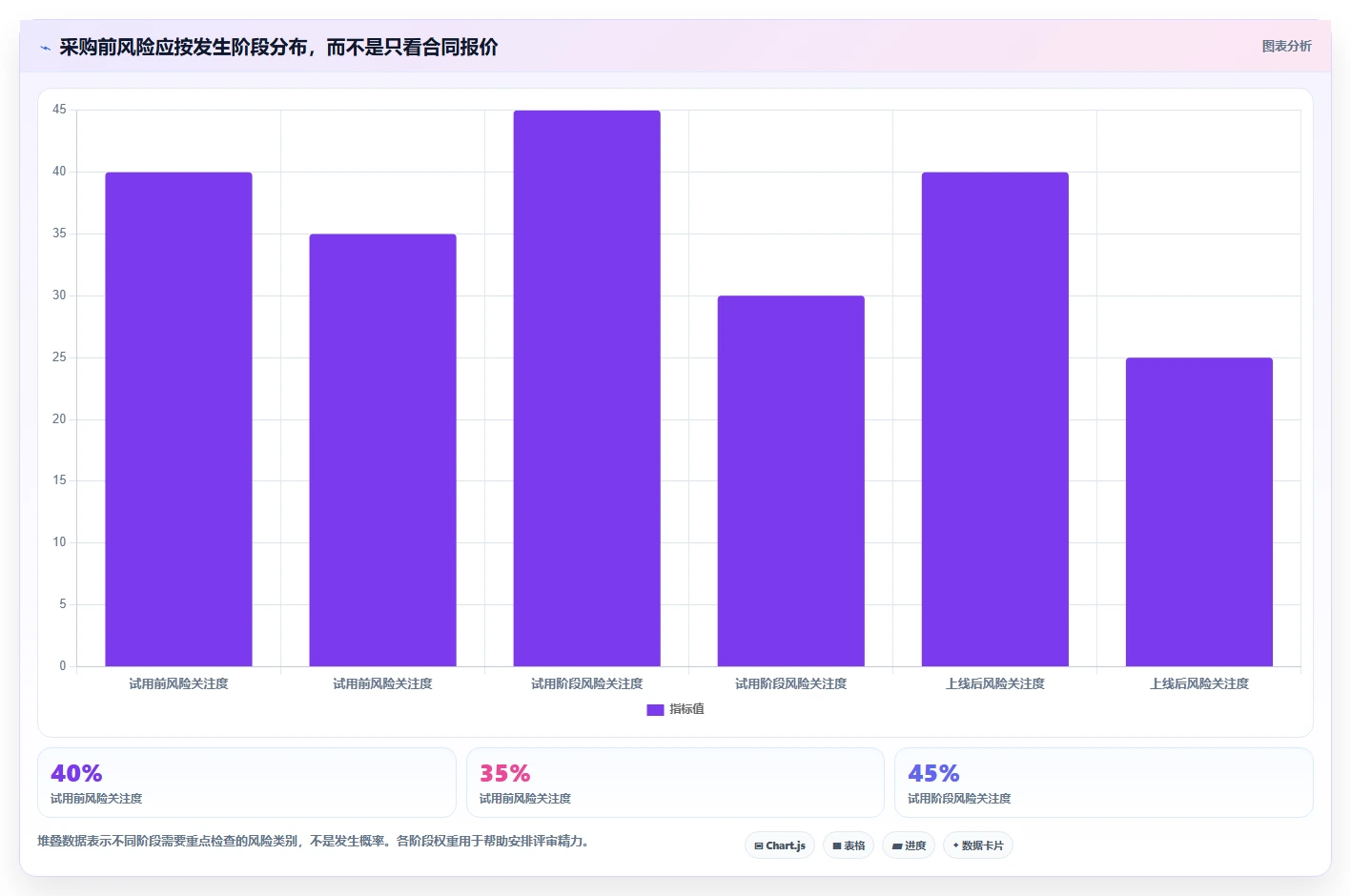This screenshot has width=1351, height=896.
Task: Toggle the 指标值 legend color swatch
Action: click(655, 709)
